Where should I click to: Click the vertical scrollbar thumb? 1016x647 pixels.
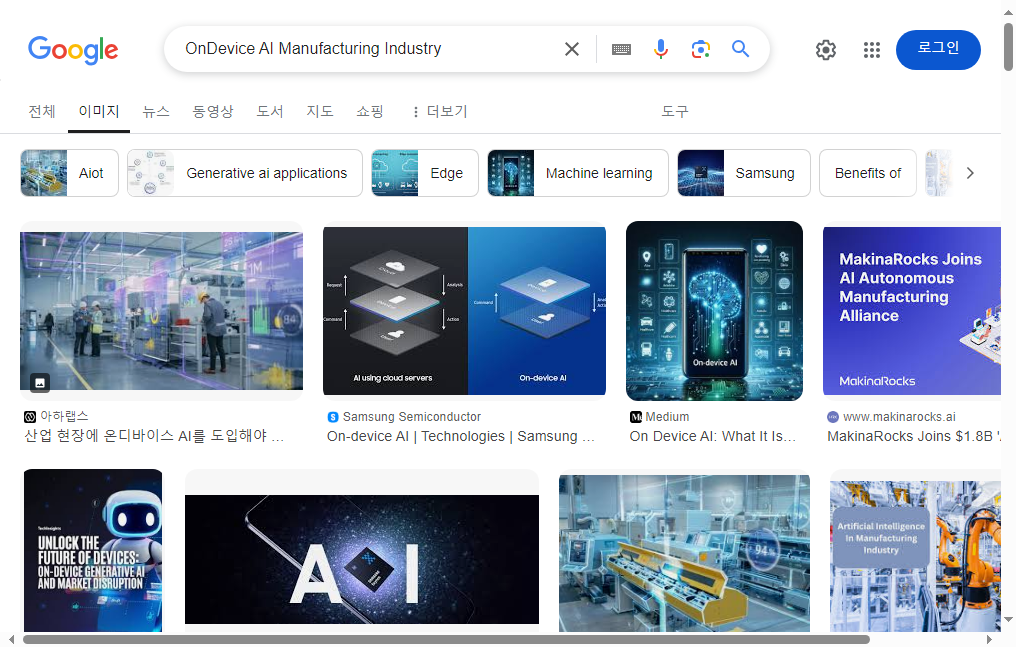tap(1008, 47)
